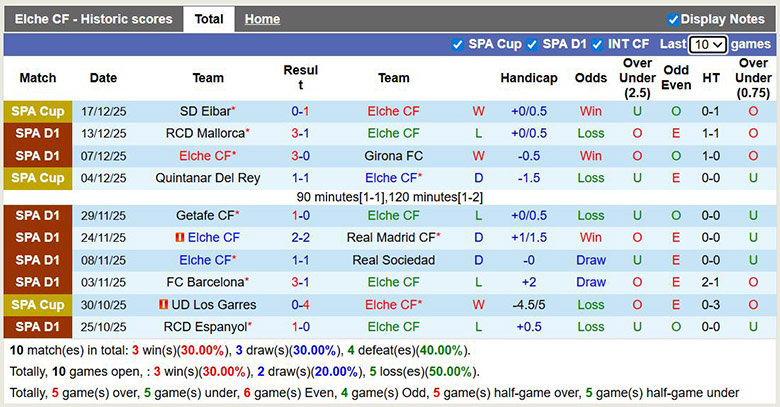
Task: Uncheck the SPA Cup filter checkbox
Action: [458, 44]
